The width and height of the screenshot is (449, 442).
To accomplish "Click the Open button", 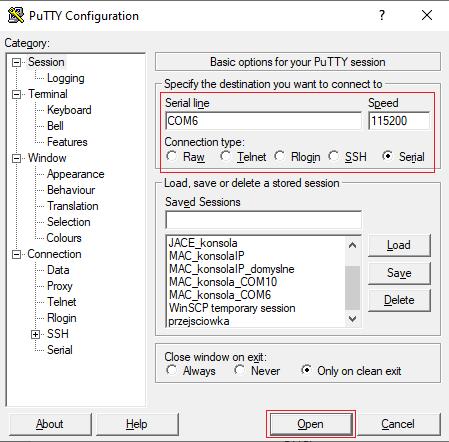I will click(311, 424).
